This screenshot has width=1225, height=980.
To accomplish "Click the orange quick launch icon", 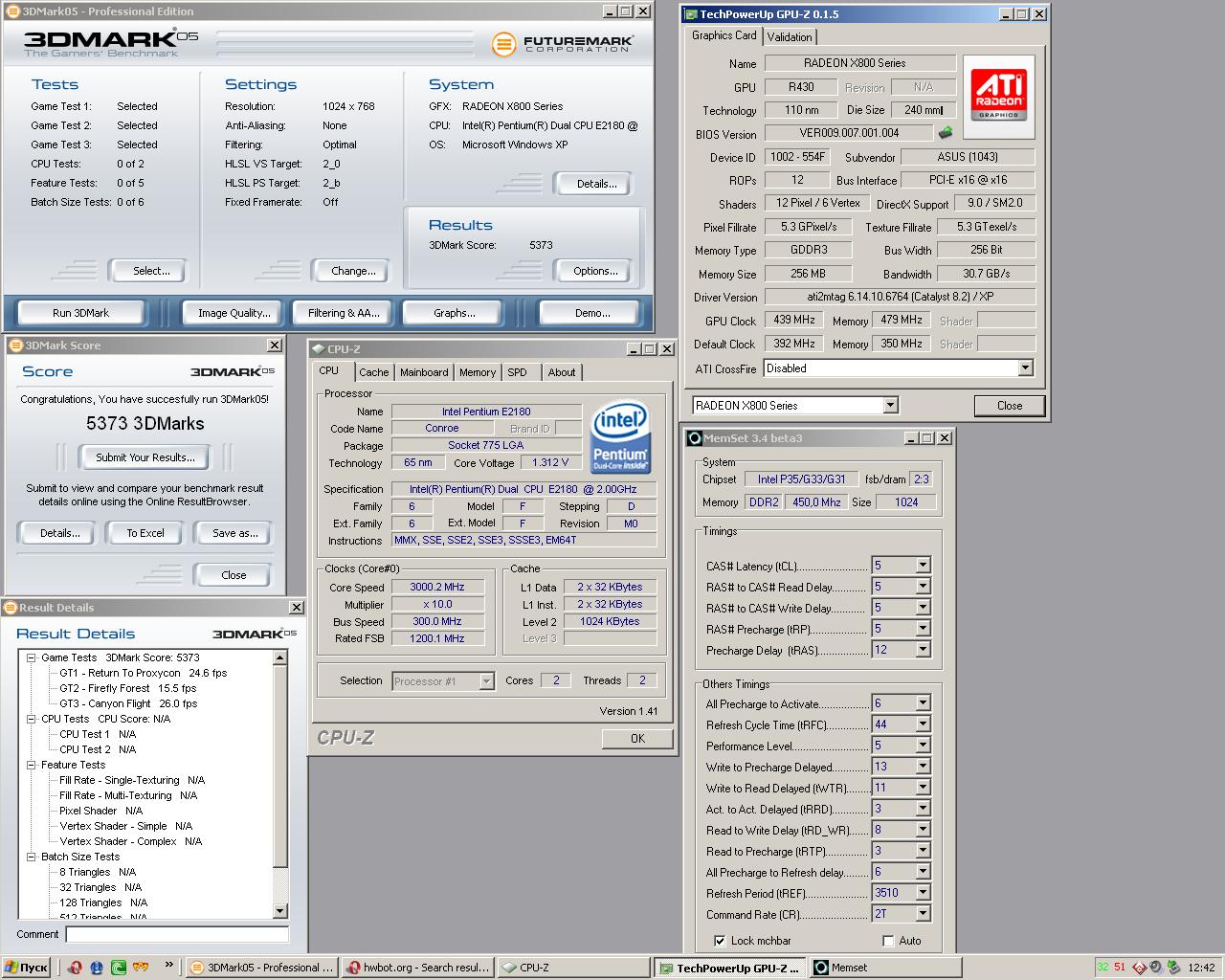I will pyautogui.click(x=141, y=968).
